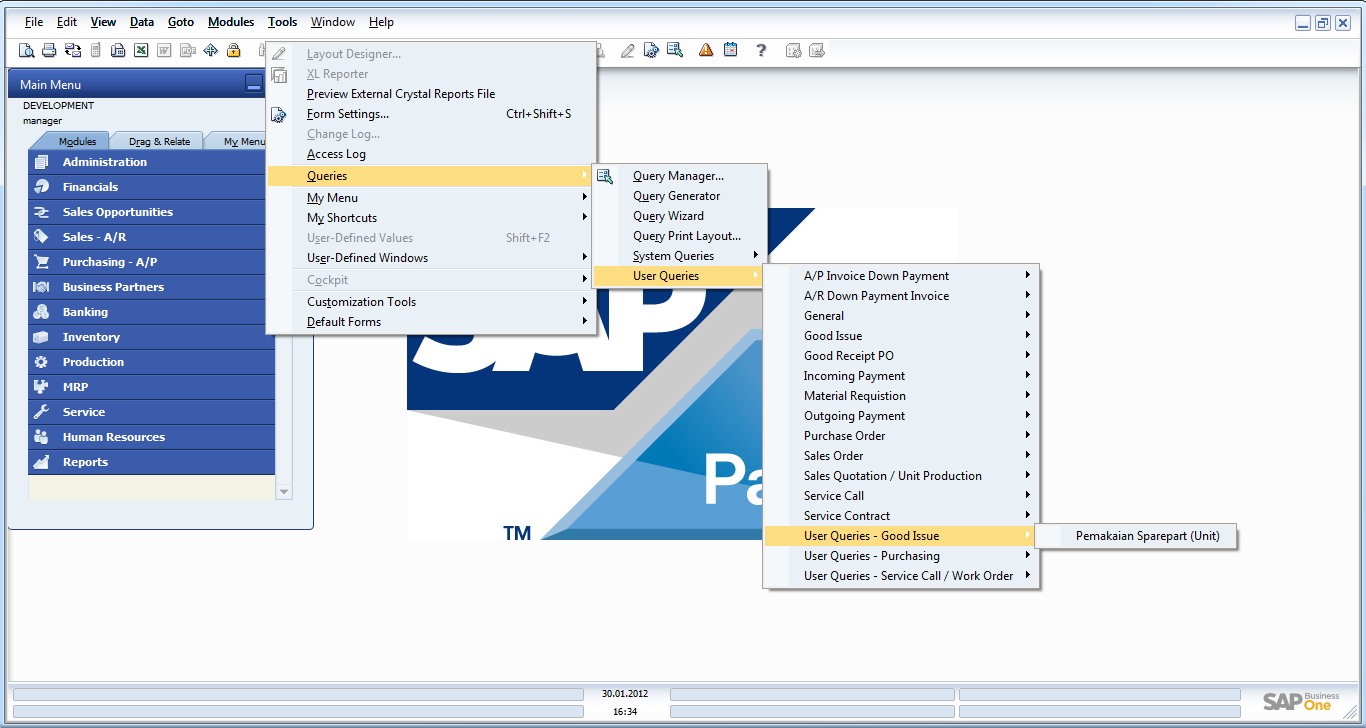Open Print Preview from the toolbar
This screenshot has height=728, width=1366.
click(x=26, y=50)
